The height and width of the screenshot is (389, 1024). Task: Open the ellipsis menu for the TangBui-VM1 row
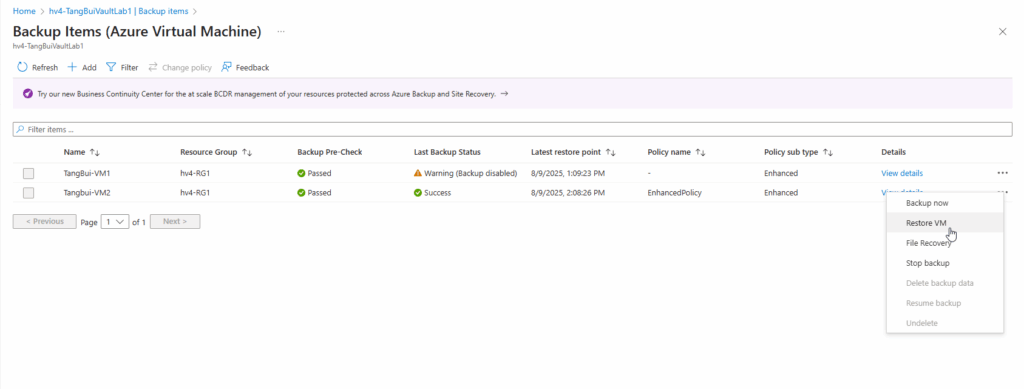point(1002,173)
